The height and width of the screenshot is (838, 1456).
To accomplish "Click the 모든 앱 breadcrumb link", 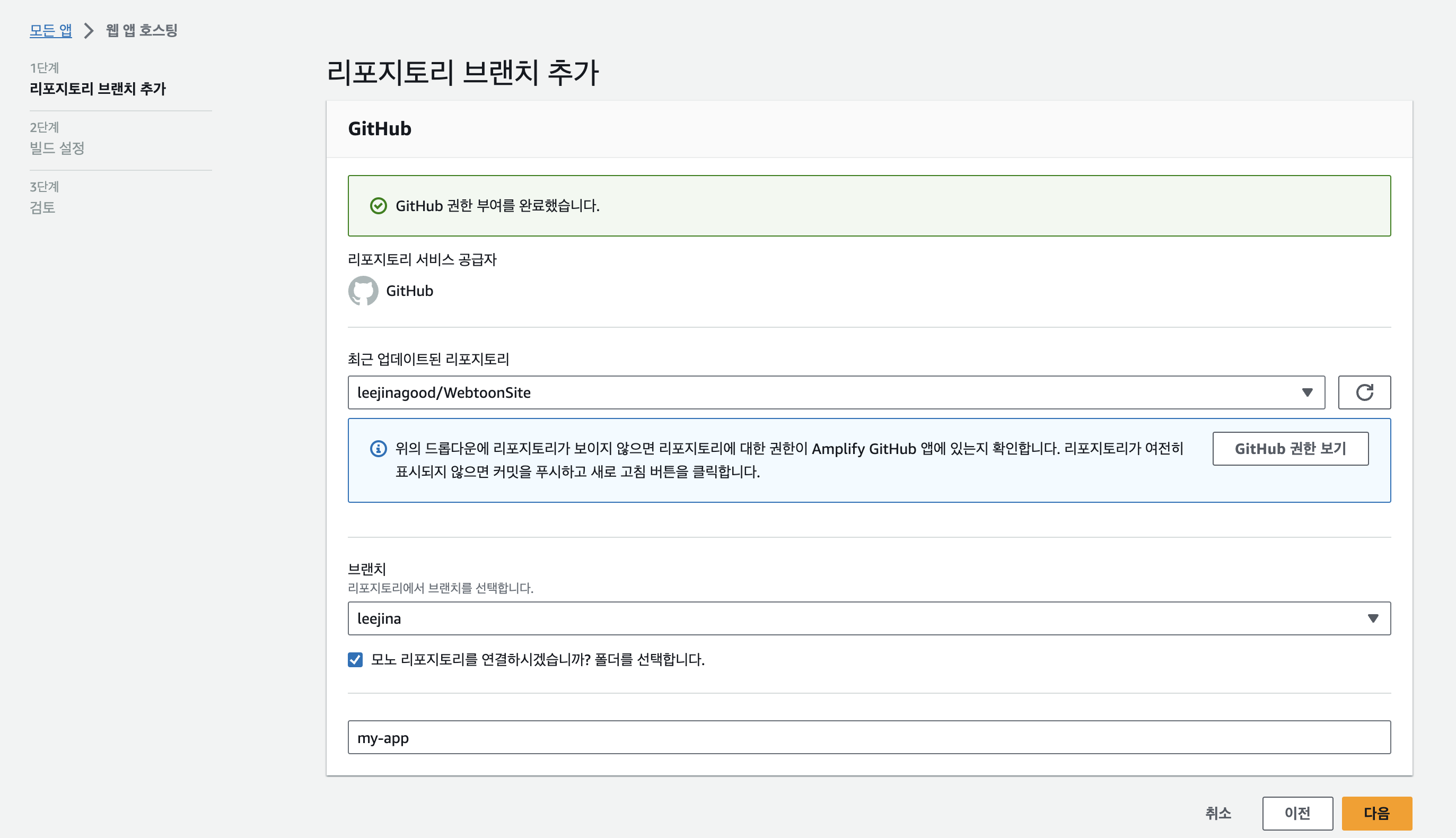I will tap(50, 31).
